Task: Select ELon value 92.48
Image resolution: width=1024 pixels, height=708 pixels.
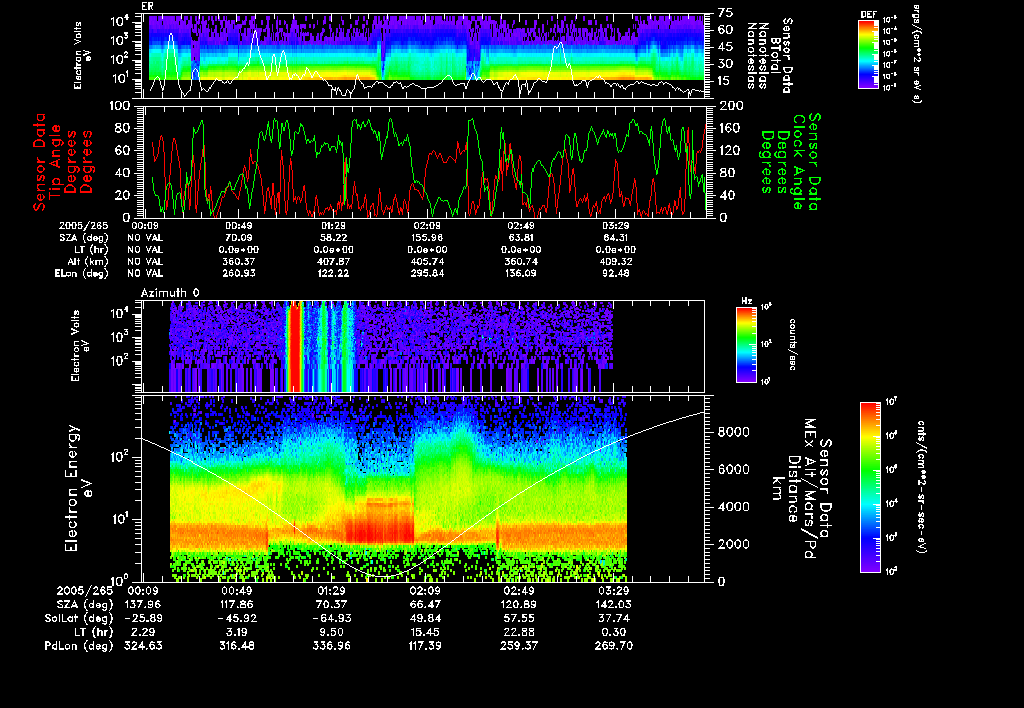Action: point(615,274)
